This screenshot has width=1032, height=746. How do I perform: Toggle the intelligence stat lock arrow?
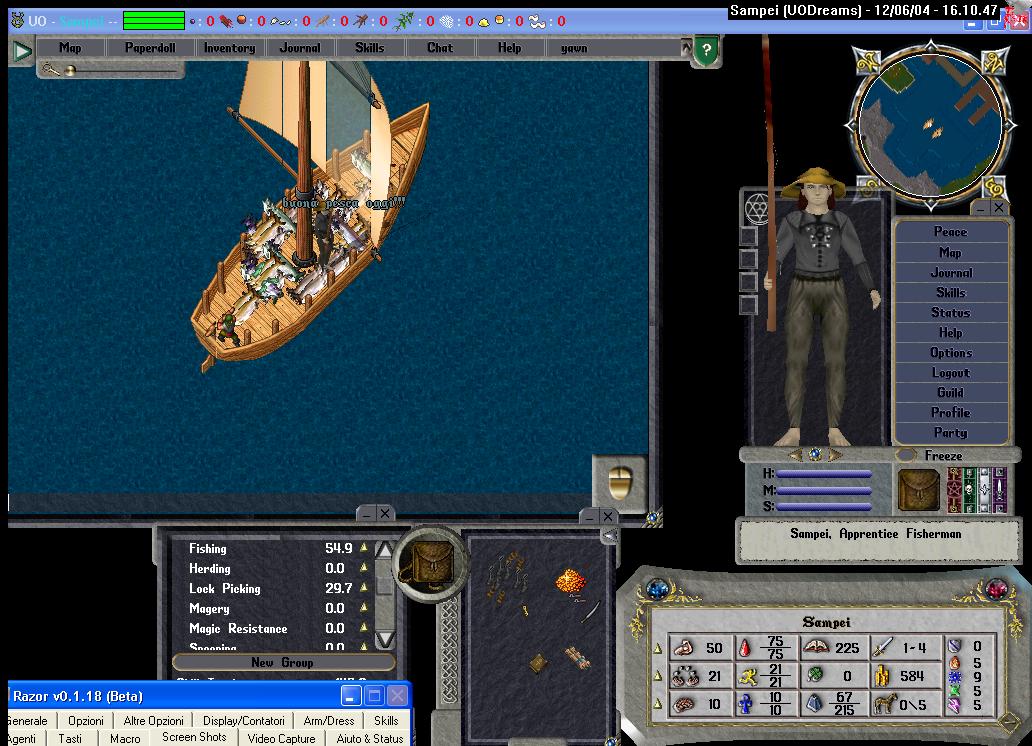658,704
